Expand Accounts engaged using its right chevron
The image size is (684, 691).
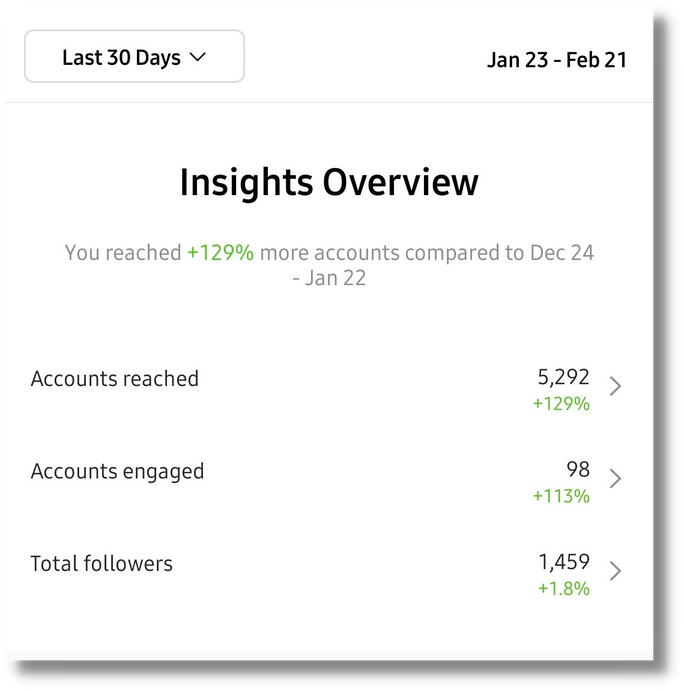coord(615,479)
